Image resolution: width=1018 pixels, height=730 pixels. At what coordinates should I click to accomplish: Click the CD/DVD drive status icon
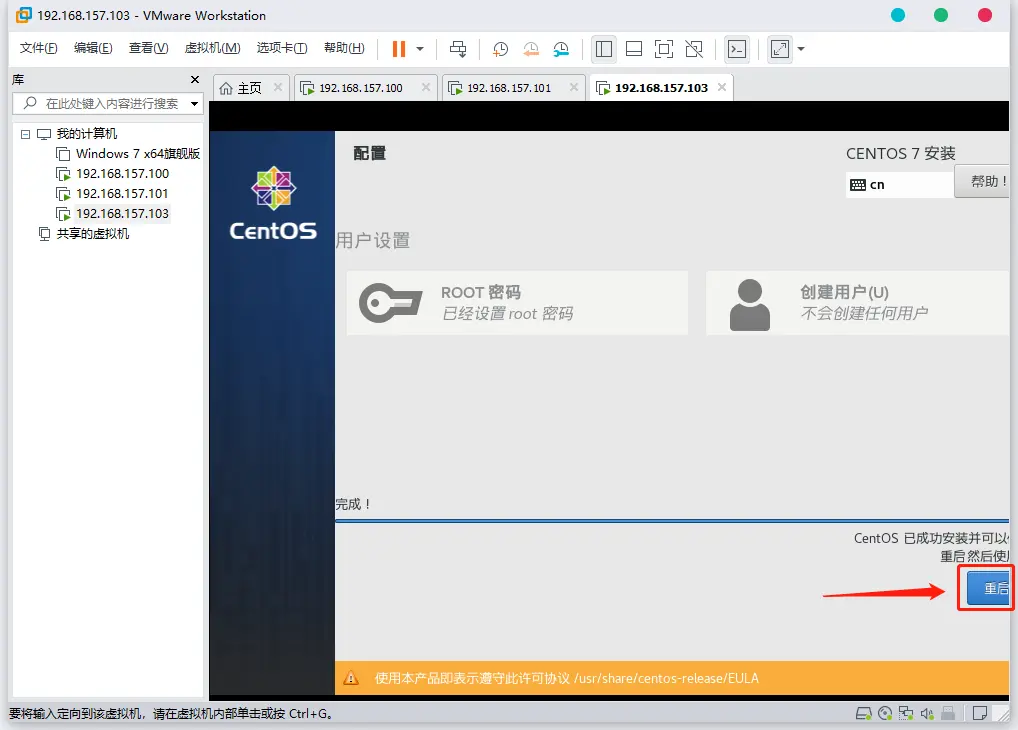(885, 714)
